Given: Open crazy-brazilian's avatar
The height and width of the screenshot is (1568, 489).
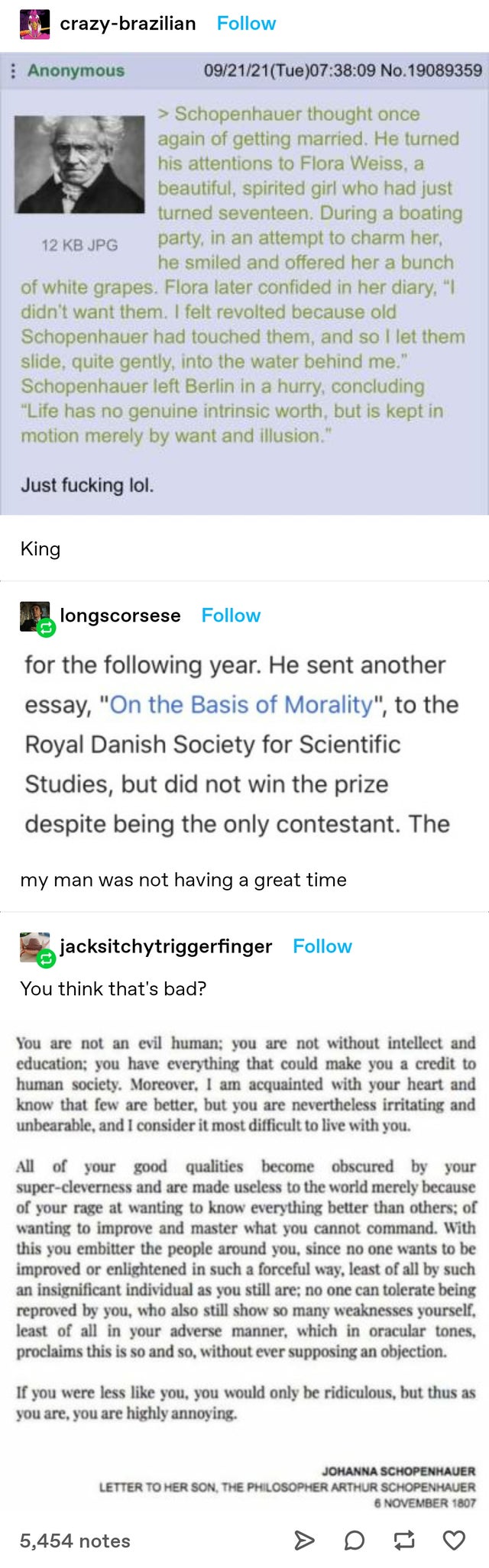Looking at the screenshot, I should click(x=35, y=23).
